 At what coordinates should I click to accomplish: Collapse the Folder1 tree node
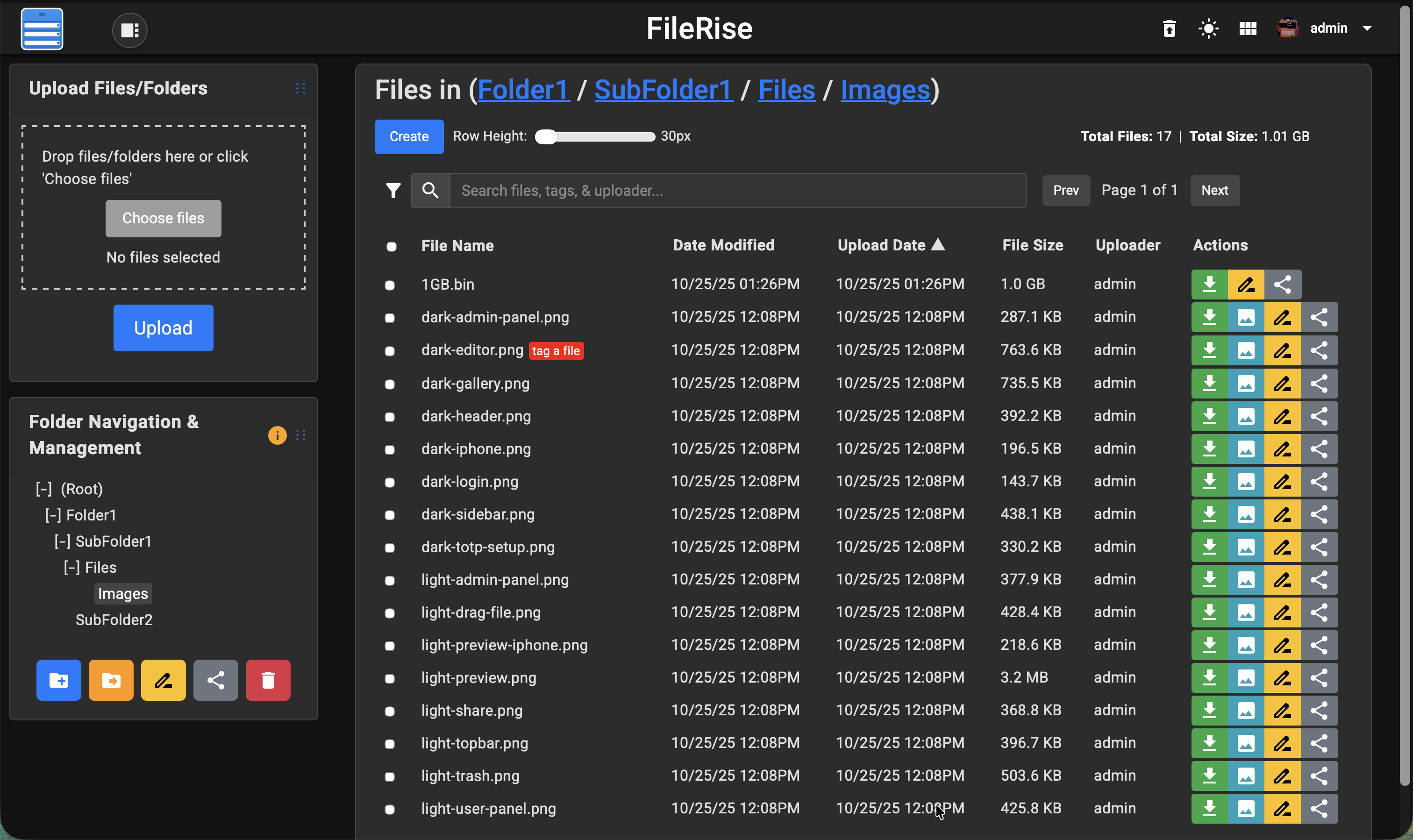pos(53,515)
